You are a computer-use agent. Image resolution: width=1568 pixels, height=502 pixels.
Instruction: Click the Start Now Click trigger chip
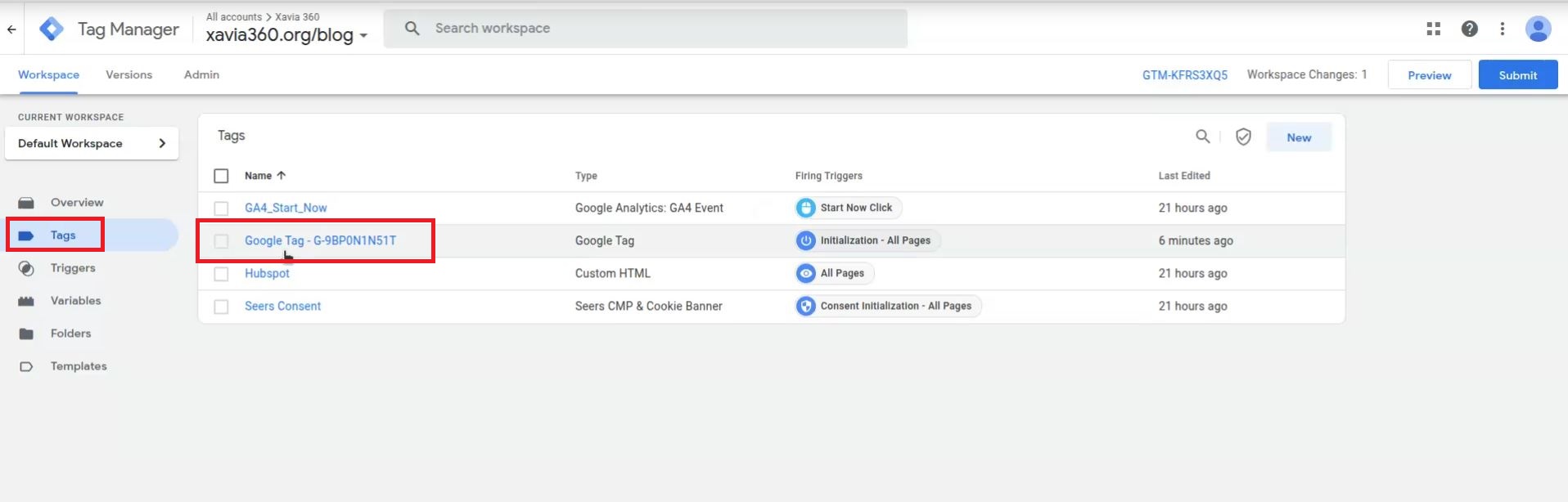[849, 208]
